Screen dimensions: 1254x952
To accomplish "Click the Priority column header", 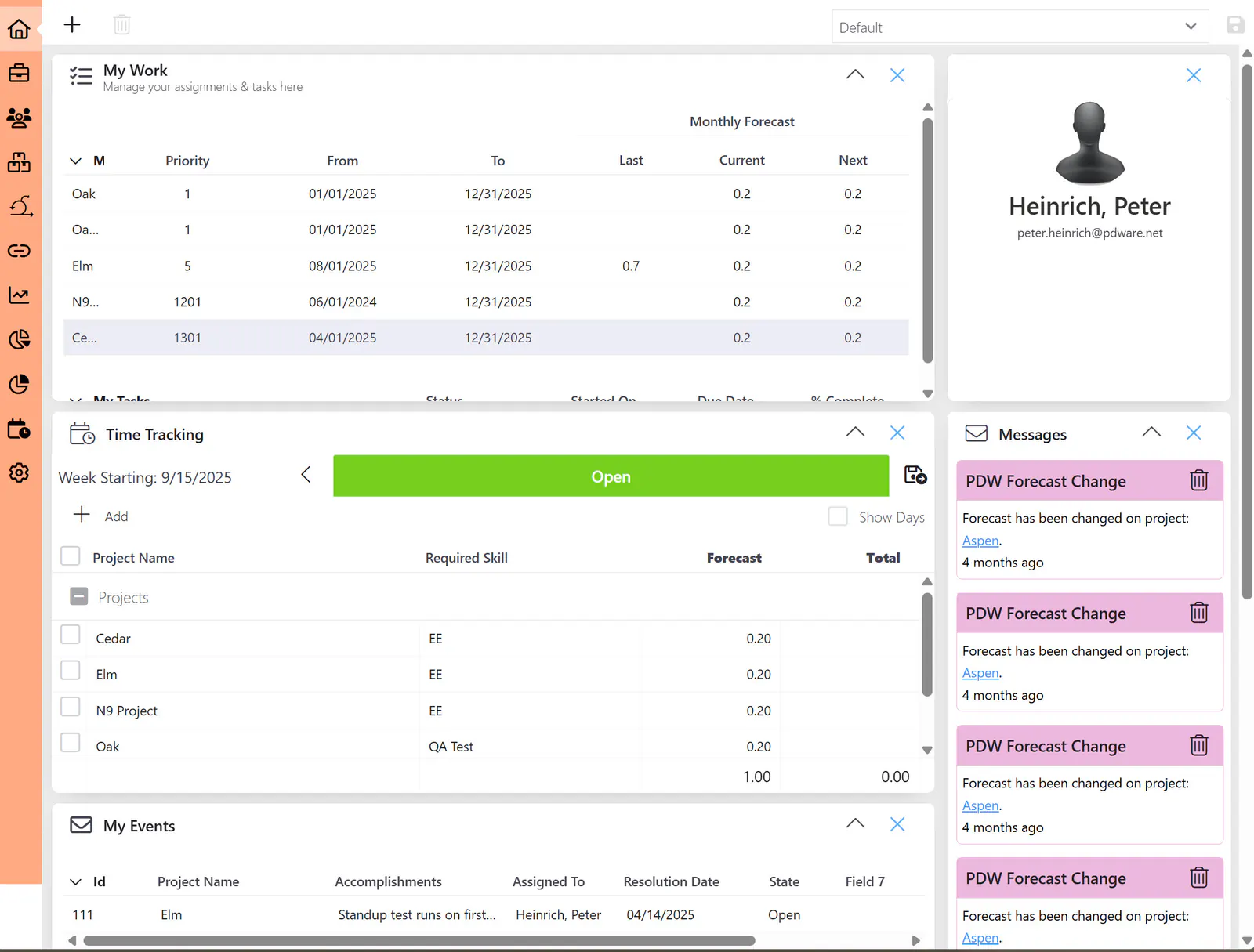I will [187, 161].
